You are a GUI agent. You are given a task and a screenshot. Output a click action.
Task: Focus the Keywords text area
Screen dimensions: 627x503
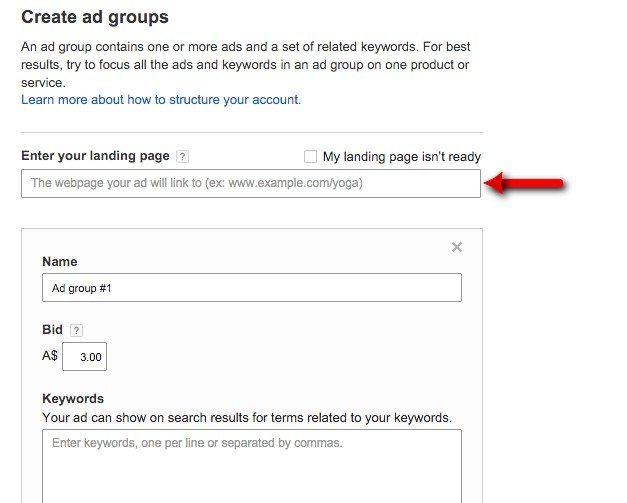pyautogui.click(x=252, y=466)
